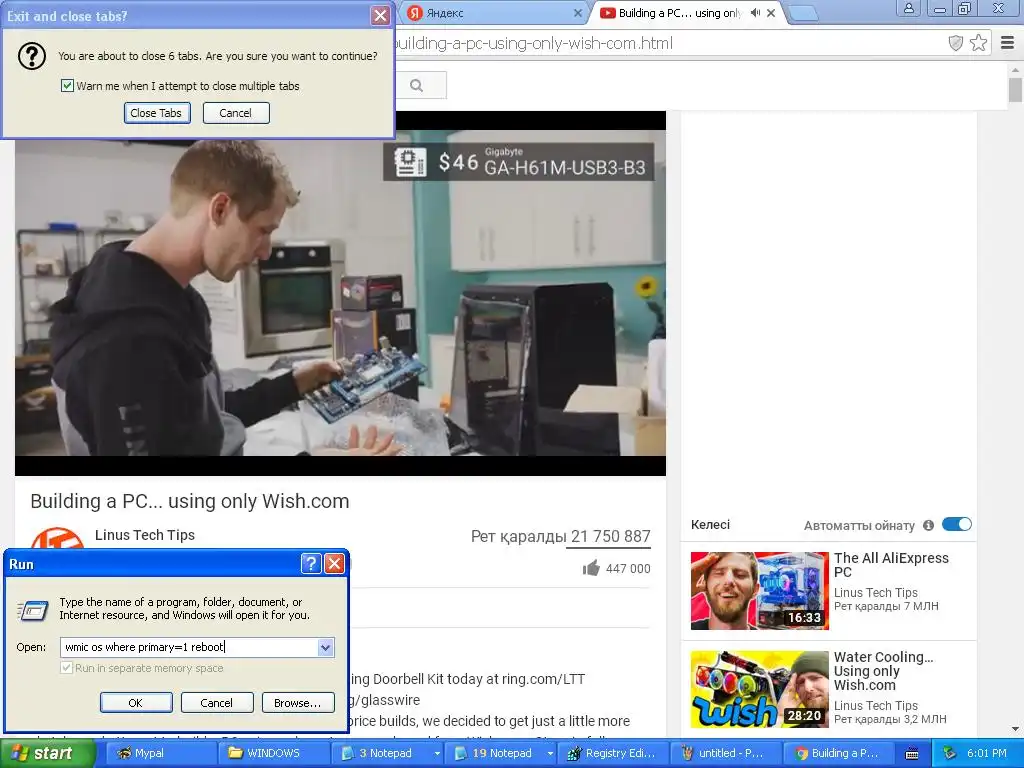Image resolution: width=1024 pixels, height=768 pixels.
Task: Close the Building a PC tab
Action: point(771,13)
